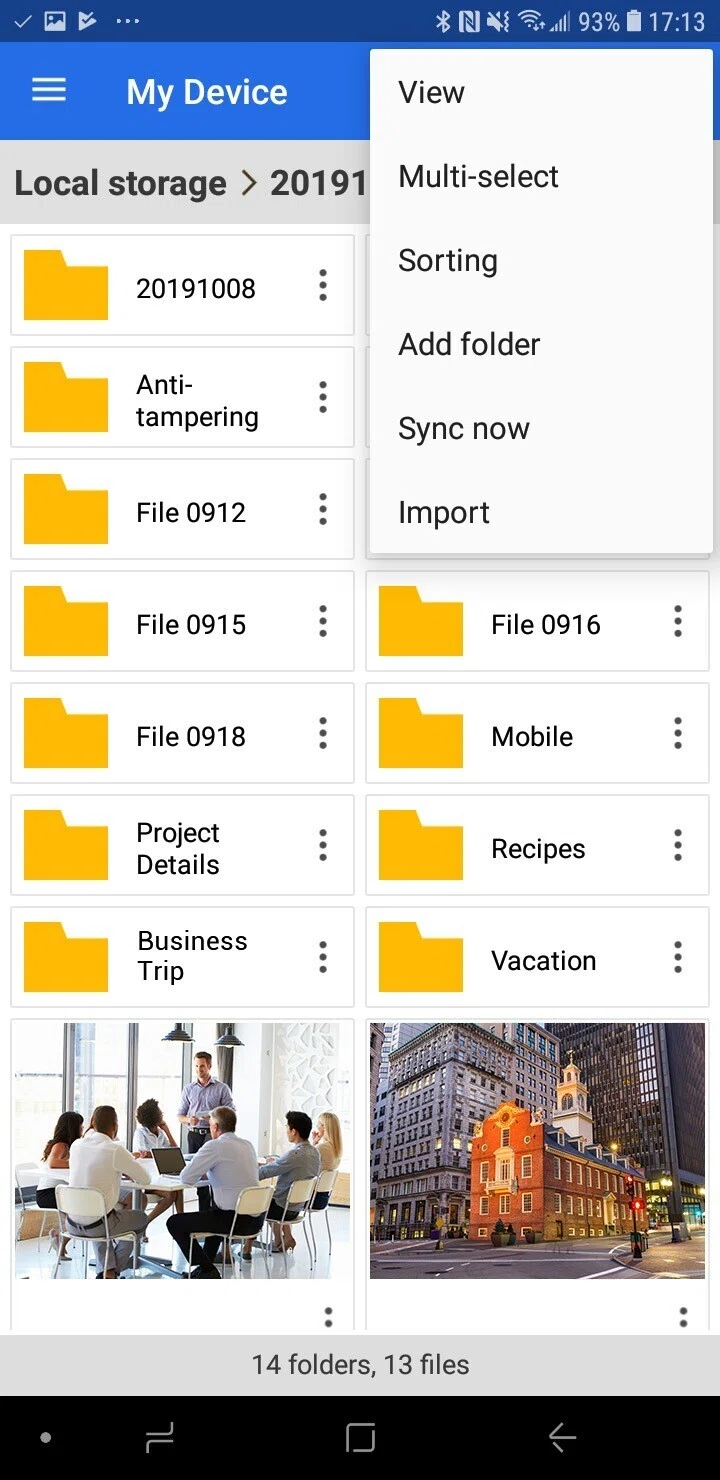Image resolution: width=720 pixels, height=1480 pixels.
Task: Tap the 20191 breadcrumb segment
Action: point(319,183)
